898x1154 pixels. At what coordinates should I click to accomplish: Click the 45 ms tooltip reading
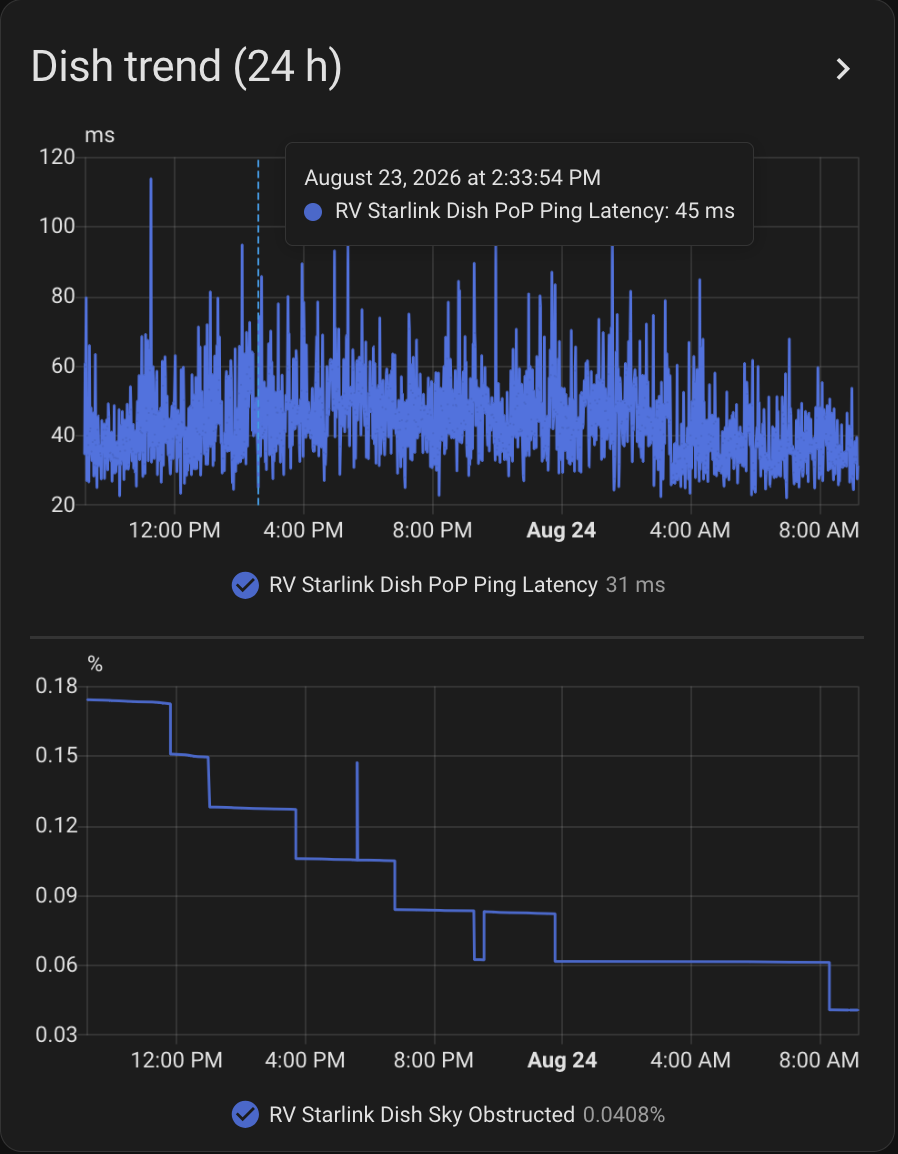pos(704,211)
